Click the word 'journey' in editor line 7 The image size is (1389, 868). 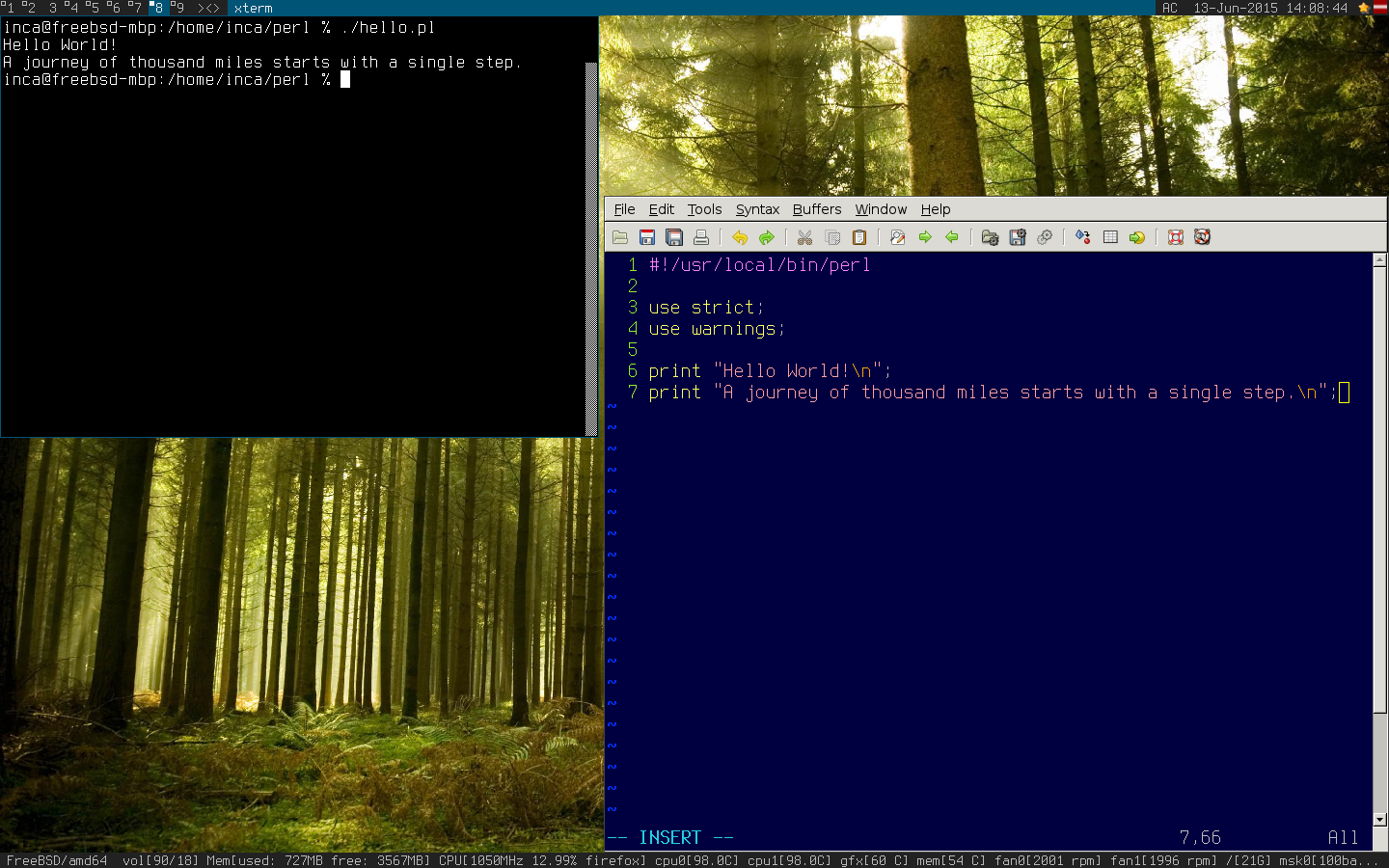click(x=781, y=393)
